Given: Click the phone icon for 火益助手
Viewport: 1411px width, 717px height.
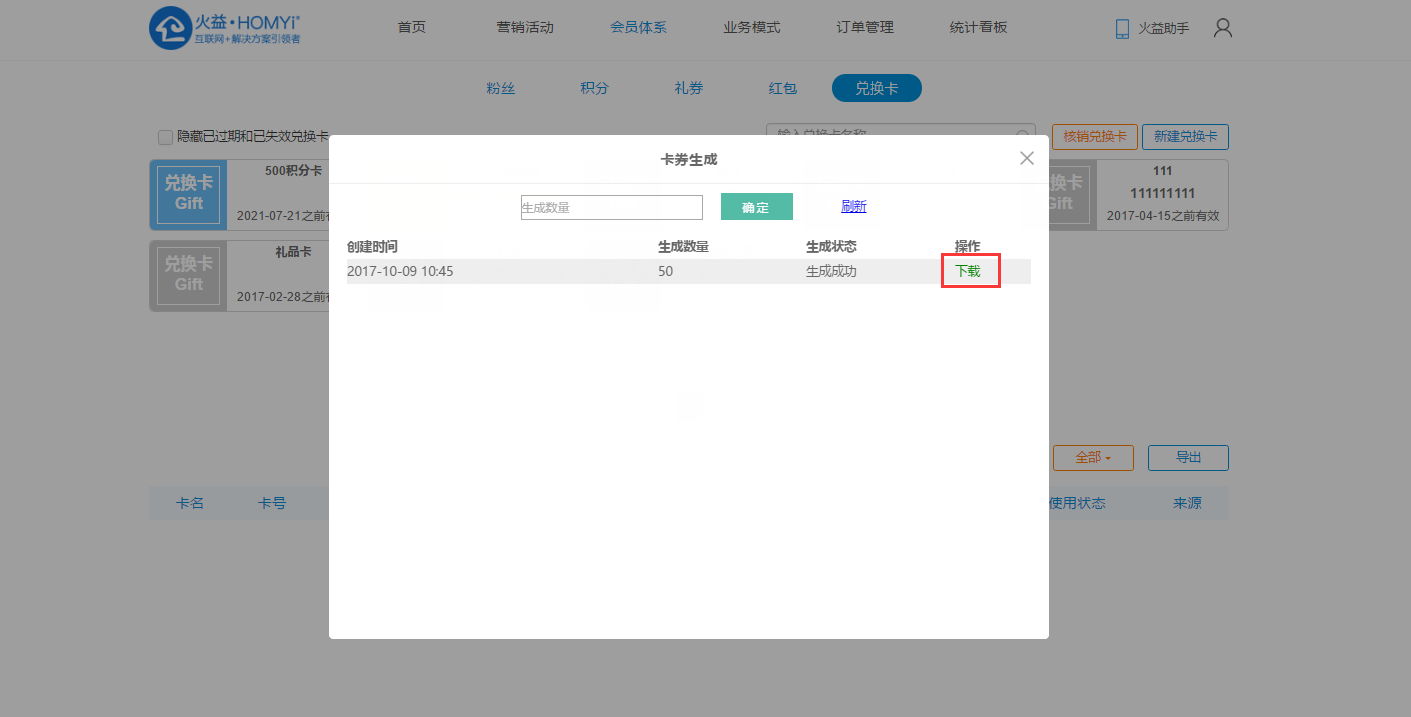Looking at the screenshot, I should pyautogui.click(x=1122, y=29).
